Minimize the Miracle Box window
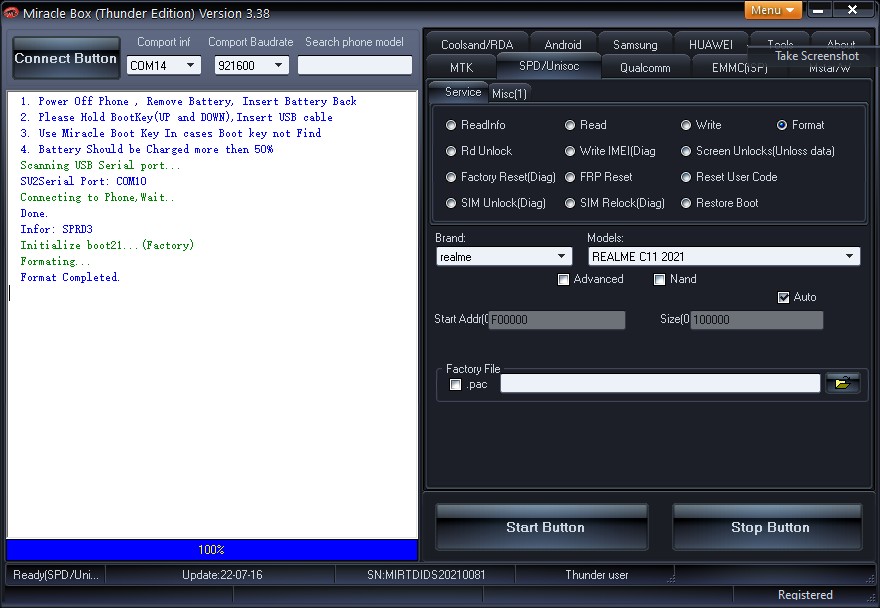The width and height of the screenshot is (880, 608). 819,10
